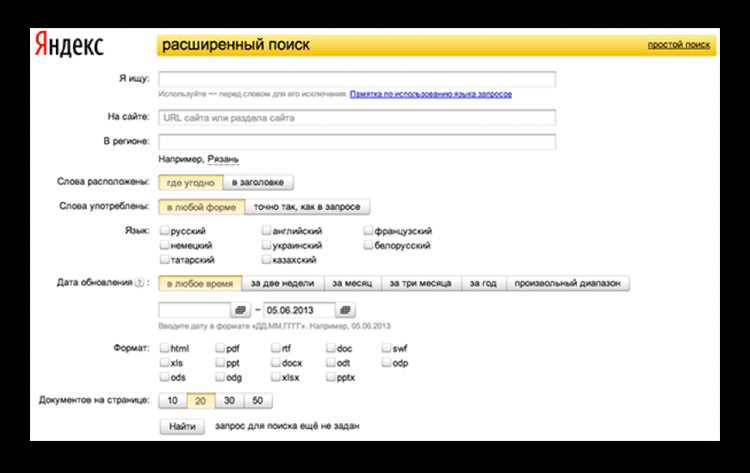Select 'за месяц' date range
The height and width of the screenshot is (473, 750).
click(x=353, y=283)
